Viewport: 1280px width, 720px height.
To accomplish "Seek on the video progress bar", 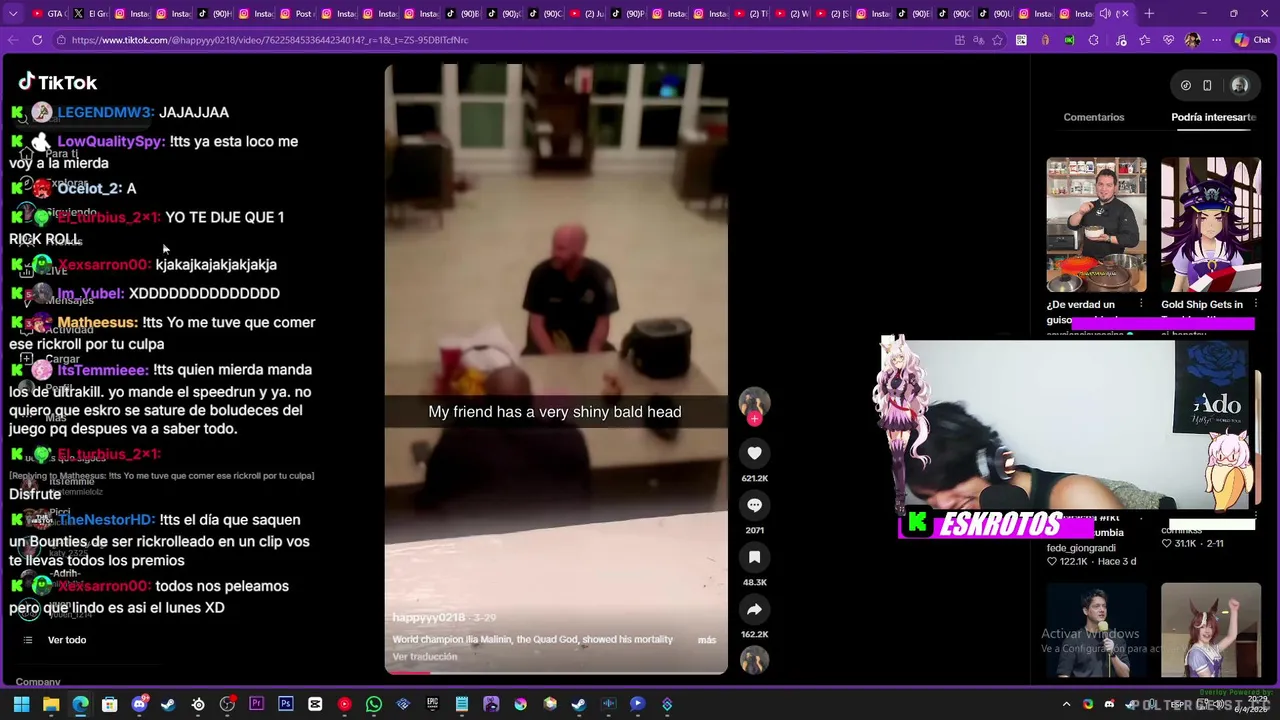I will tap(556, 672).
